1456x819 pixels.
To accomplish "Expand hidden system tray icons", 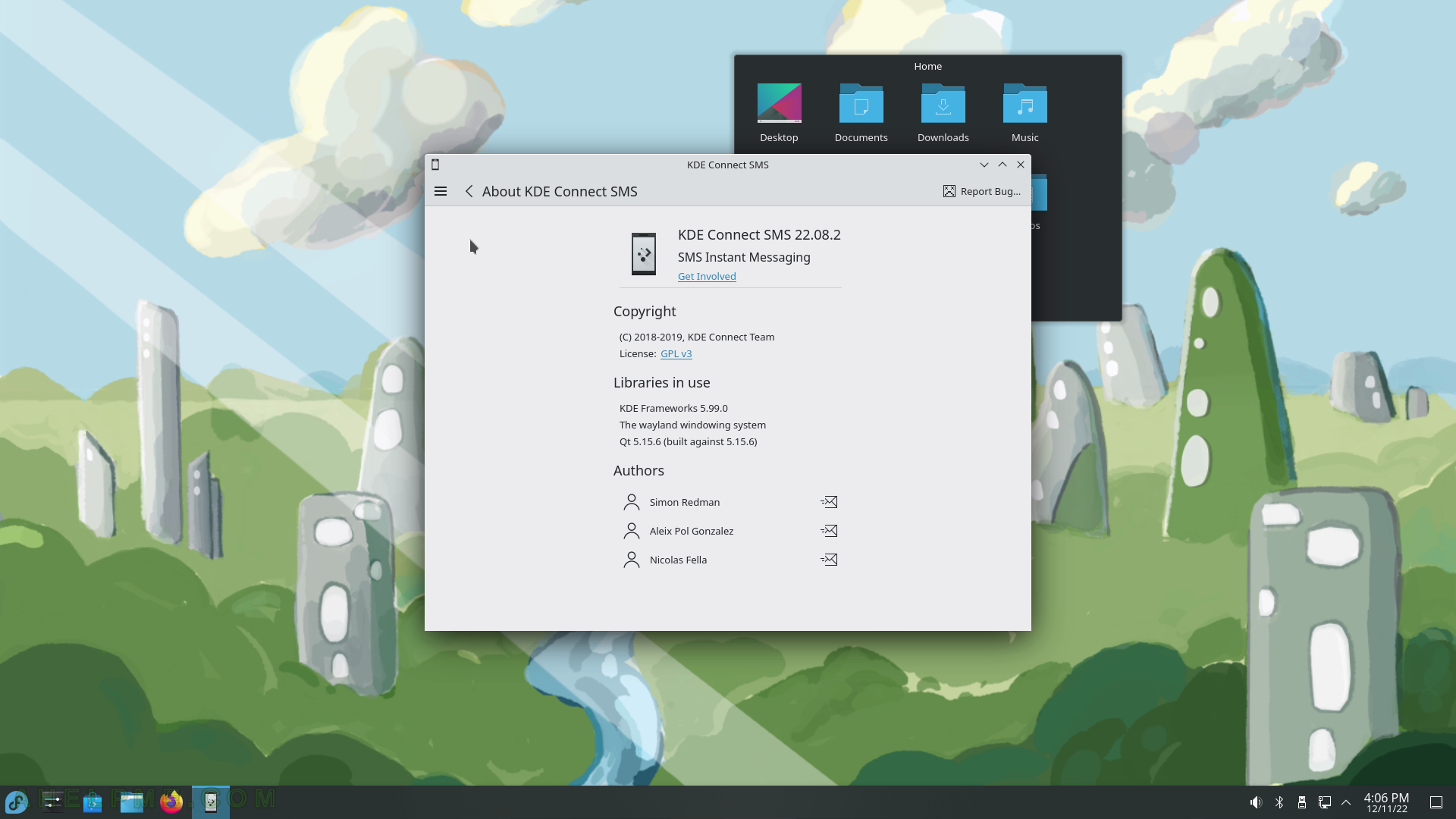I will (1346, 802).
